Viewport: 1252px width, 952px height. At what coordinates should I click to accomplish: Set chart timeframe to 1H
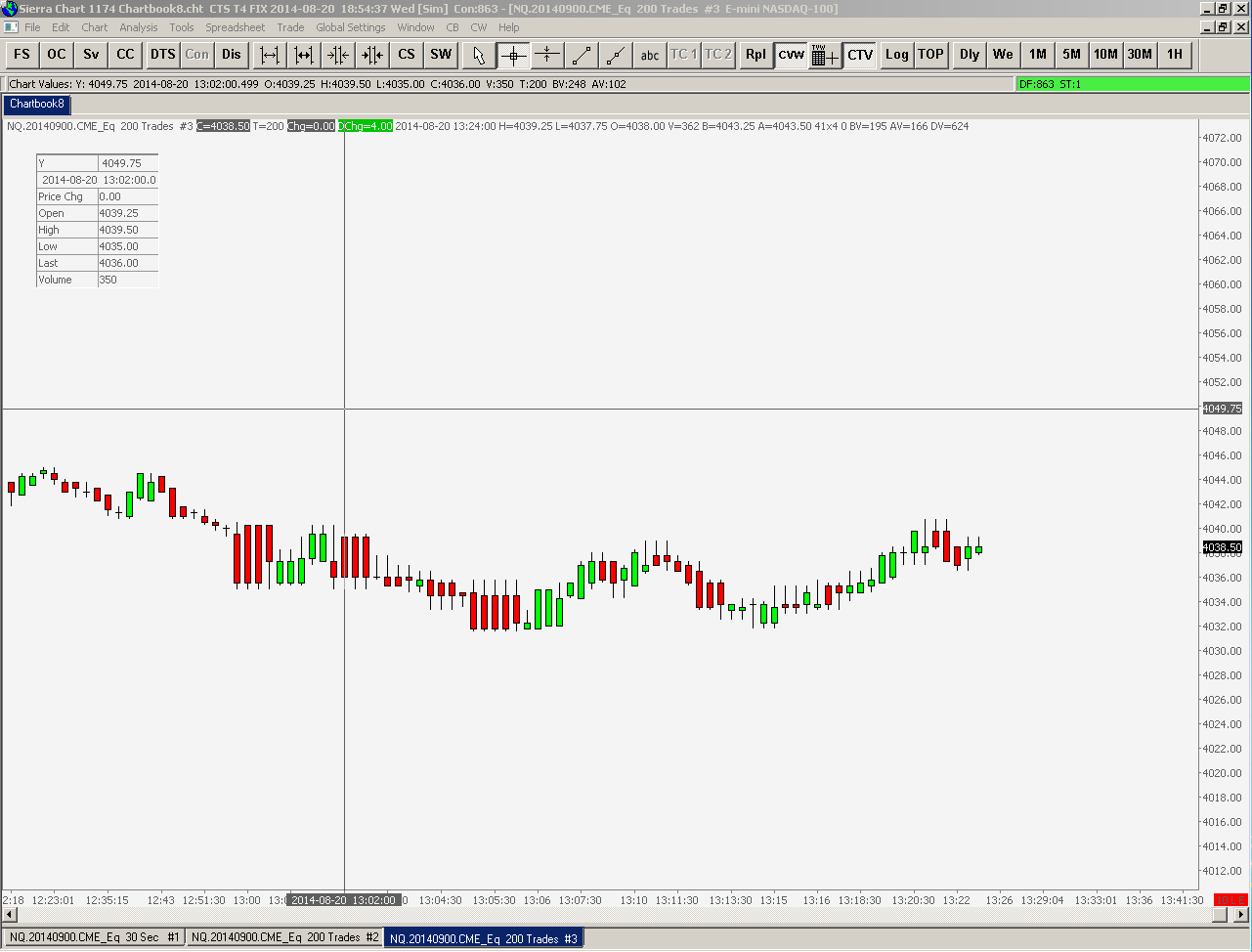(x=1174, y=55)
